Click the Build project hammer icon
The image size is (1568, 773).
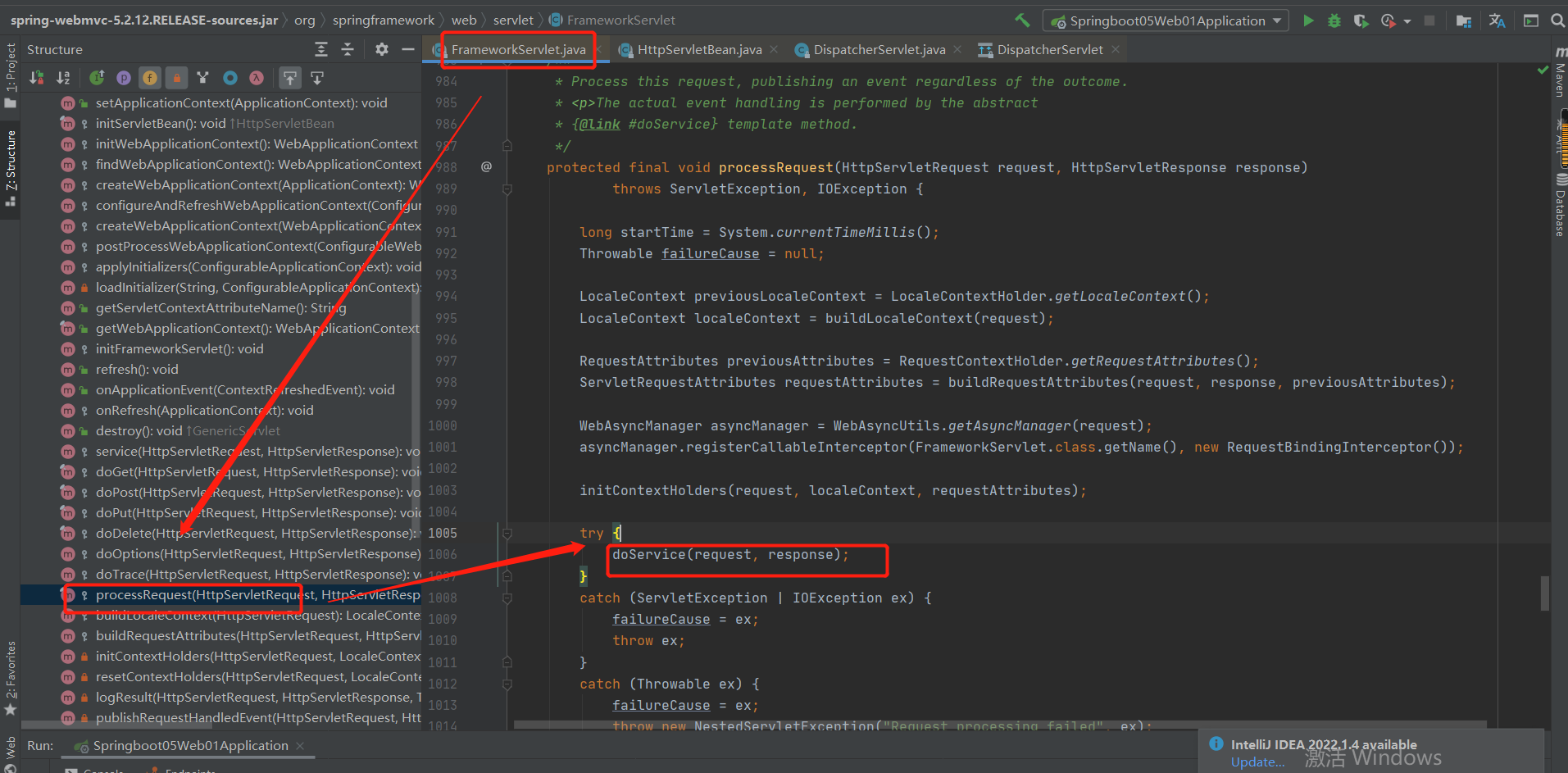1022,20
